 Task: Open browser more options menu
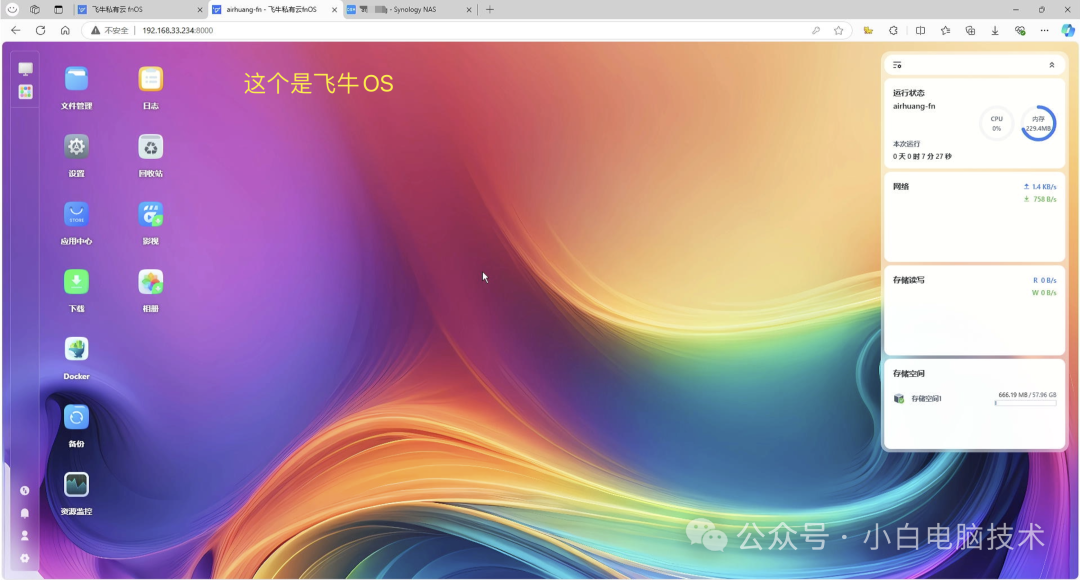1044,30
